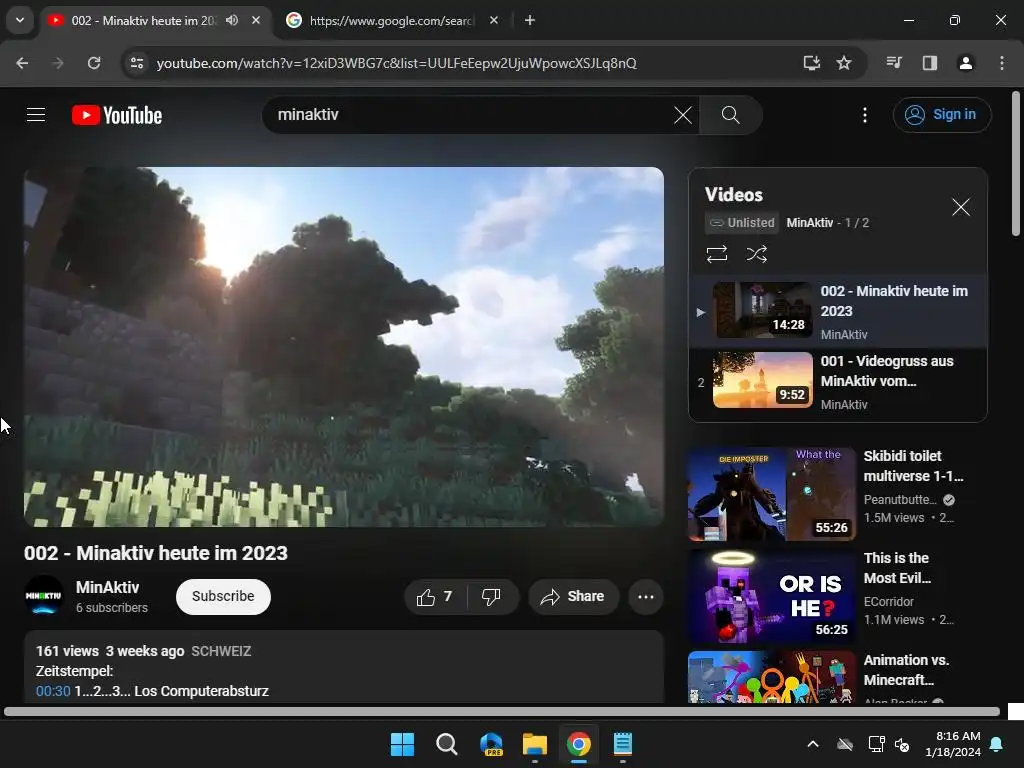This screenshot has height=768, width=1024.
Task: Open the taskbar clock and date
Action: coord(953,744)
